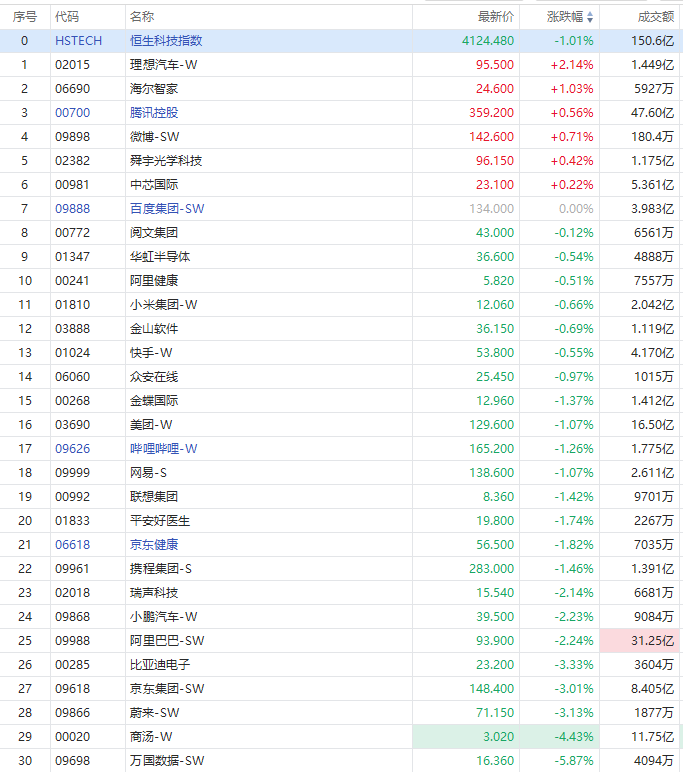
Task: Select the 携程集团-S row name
Action: [x=161, y=569]
